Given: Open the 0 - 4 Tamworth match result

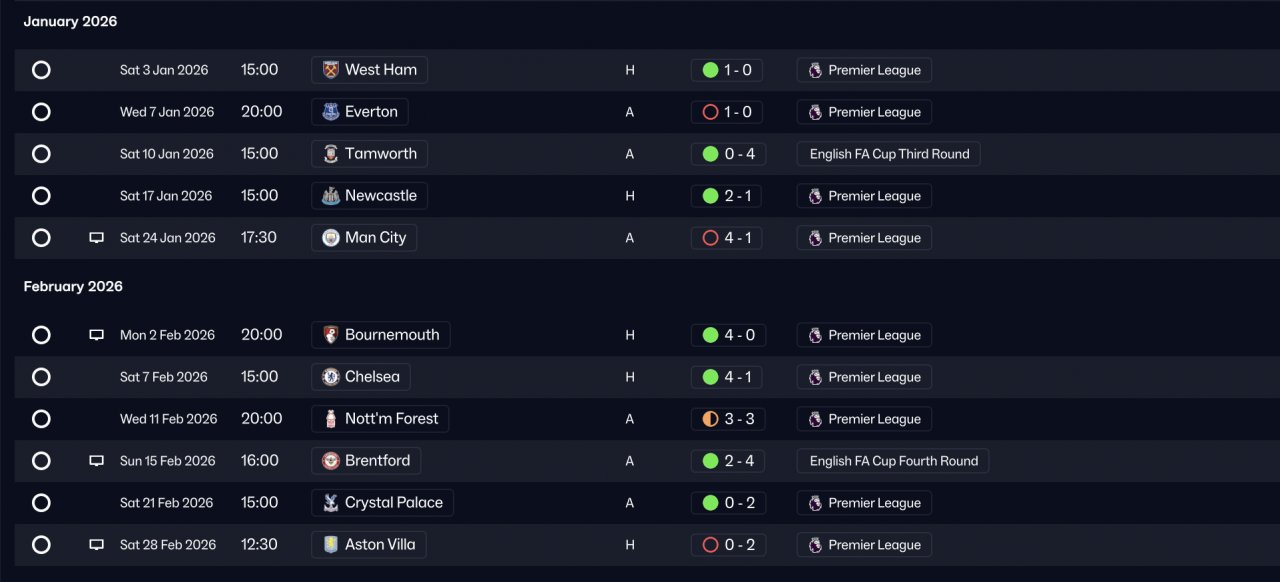Looking at the screenshot, I should tap(728, 154).
